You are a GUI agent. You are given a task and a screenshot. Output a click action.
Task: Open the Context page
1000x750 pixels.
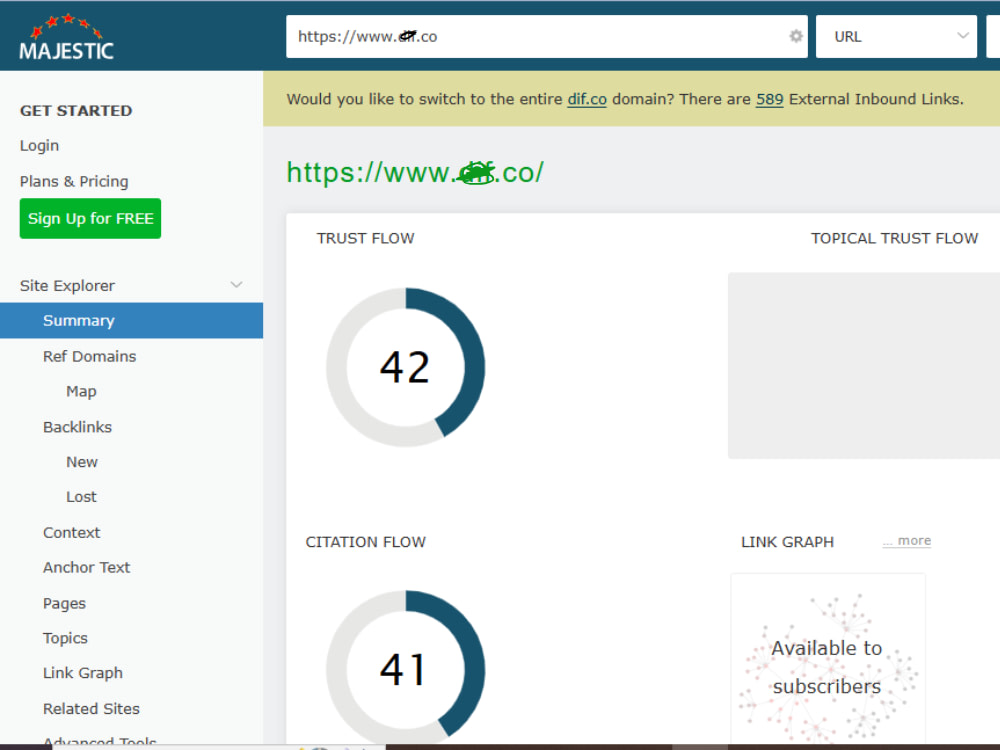[x=71, y=533]
